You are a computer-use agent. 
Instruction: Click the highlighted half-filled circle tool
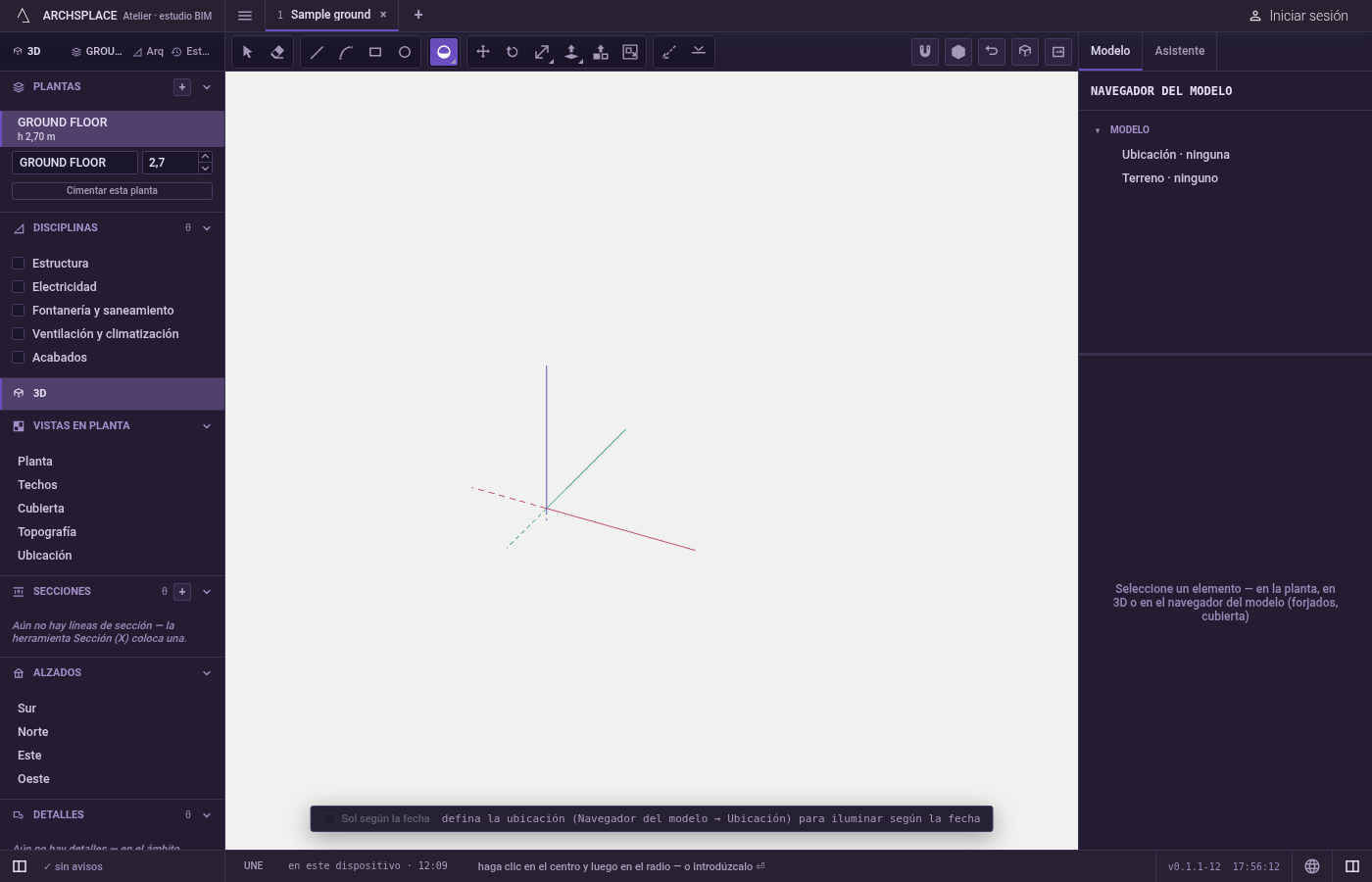(x=444, y=52)
